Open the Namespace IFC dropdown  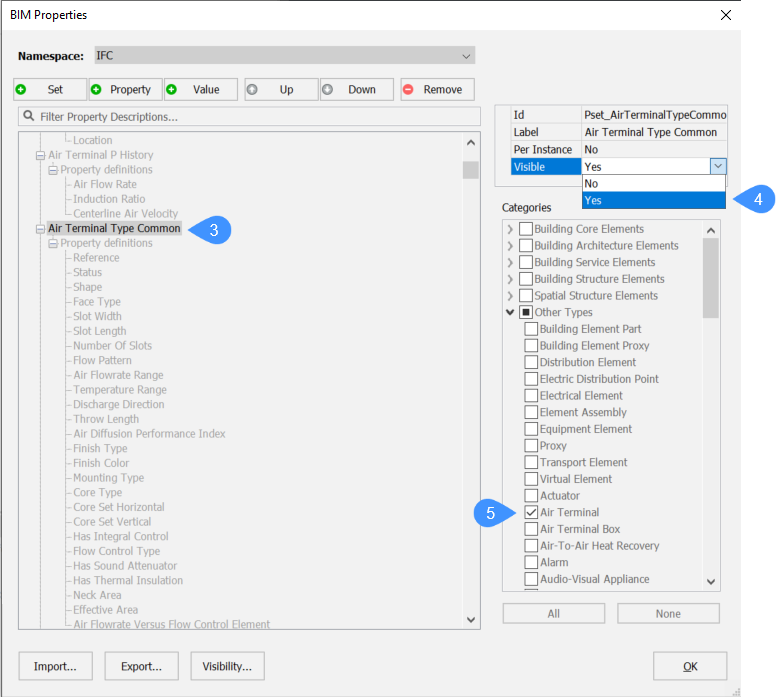click(x=284, y=56)
